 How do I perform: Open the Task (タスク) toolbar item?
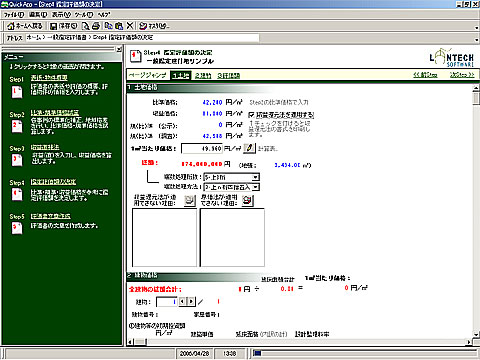pos(154,26)
